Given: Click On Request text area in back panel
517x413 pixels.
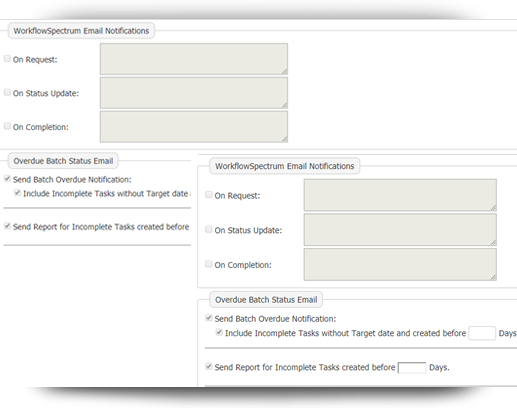Looking at the screenshot, I should pos(194,59).
